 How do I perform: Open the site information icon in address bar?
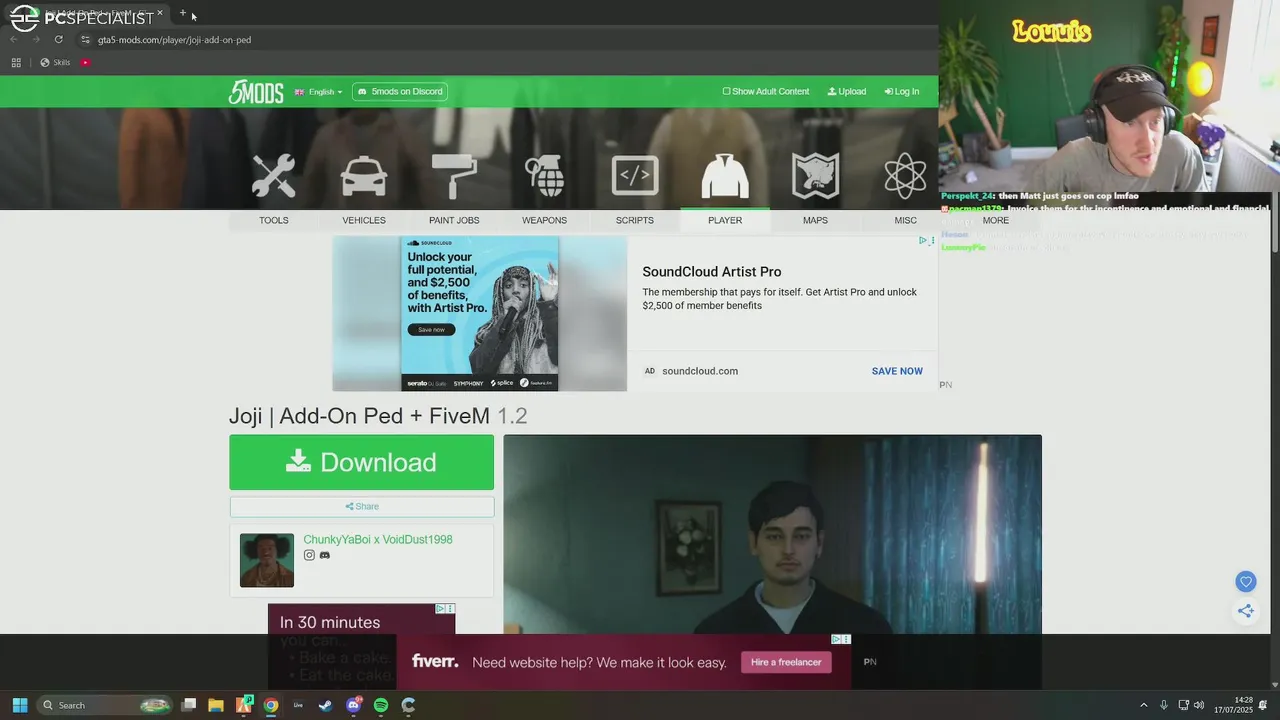point(85,40)
